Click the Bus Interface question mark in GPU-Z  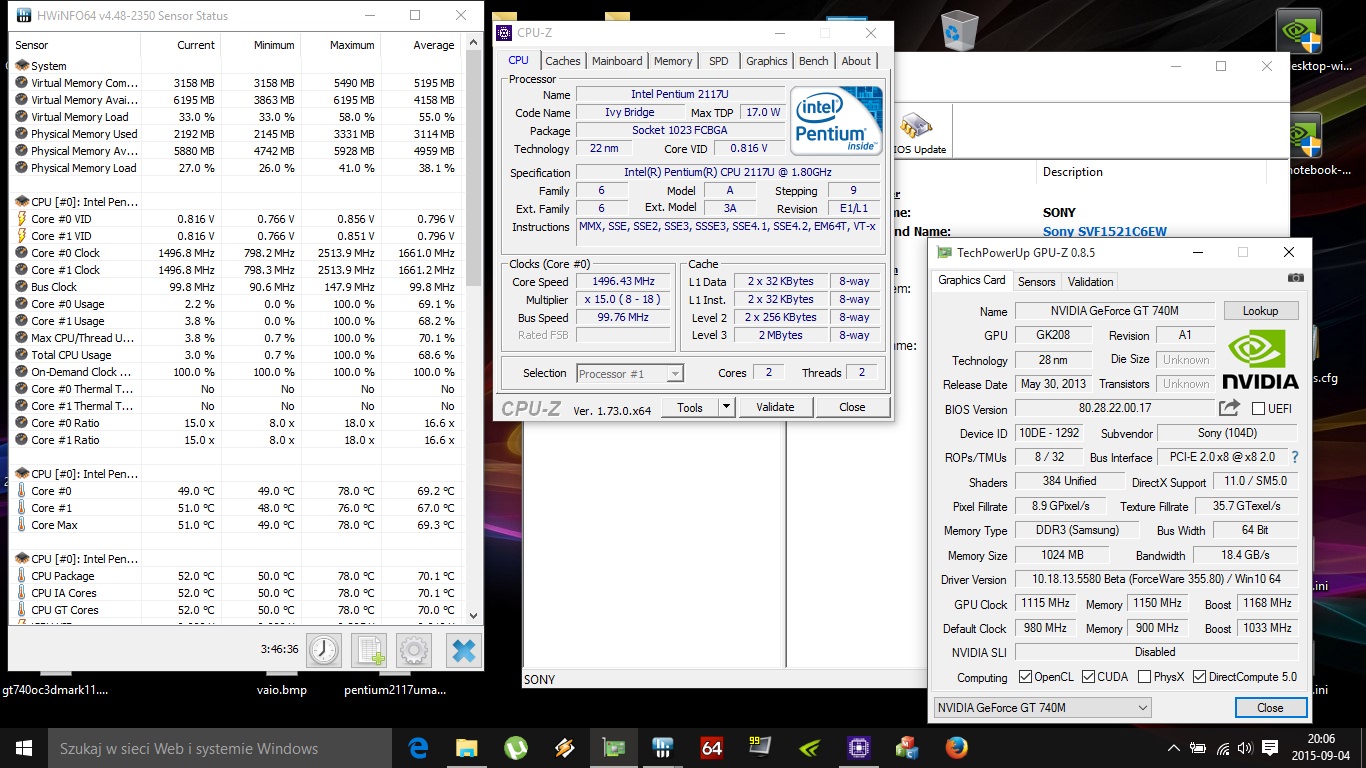[1295, 457]
